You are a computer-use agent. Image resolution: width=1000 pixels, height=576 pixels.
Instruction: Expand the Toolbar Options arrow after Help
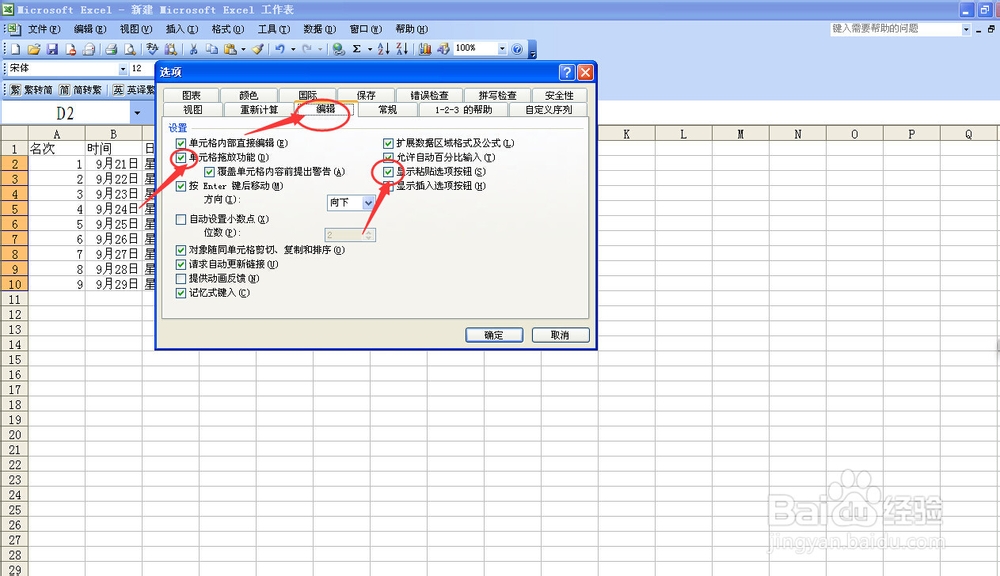point(533,49)
